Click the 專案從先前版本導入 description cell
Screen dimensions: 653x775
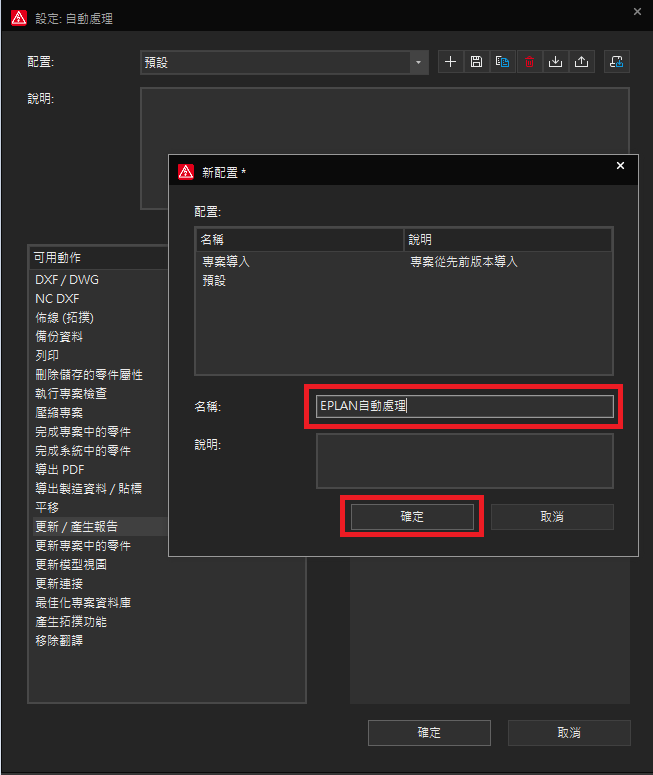pos(464,261)
